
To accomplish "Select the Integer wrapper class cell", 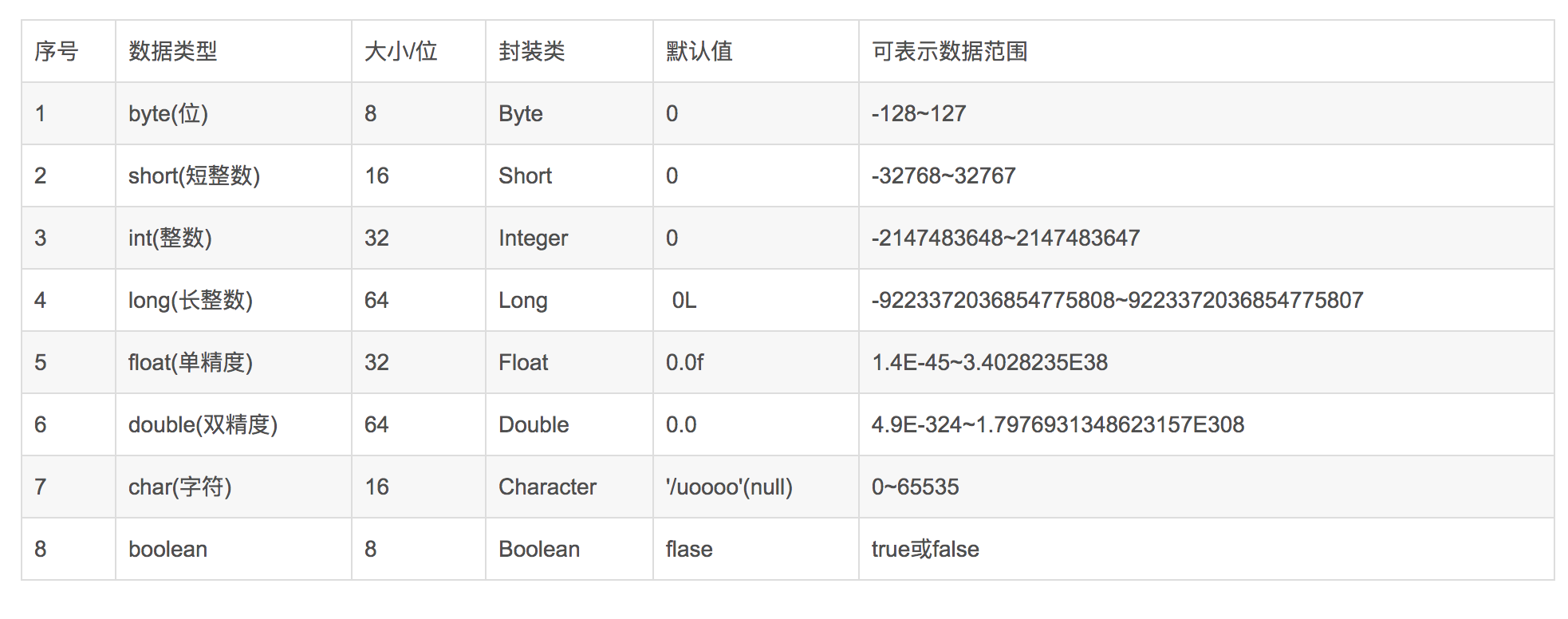I will 534,239.
